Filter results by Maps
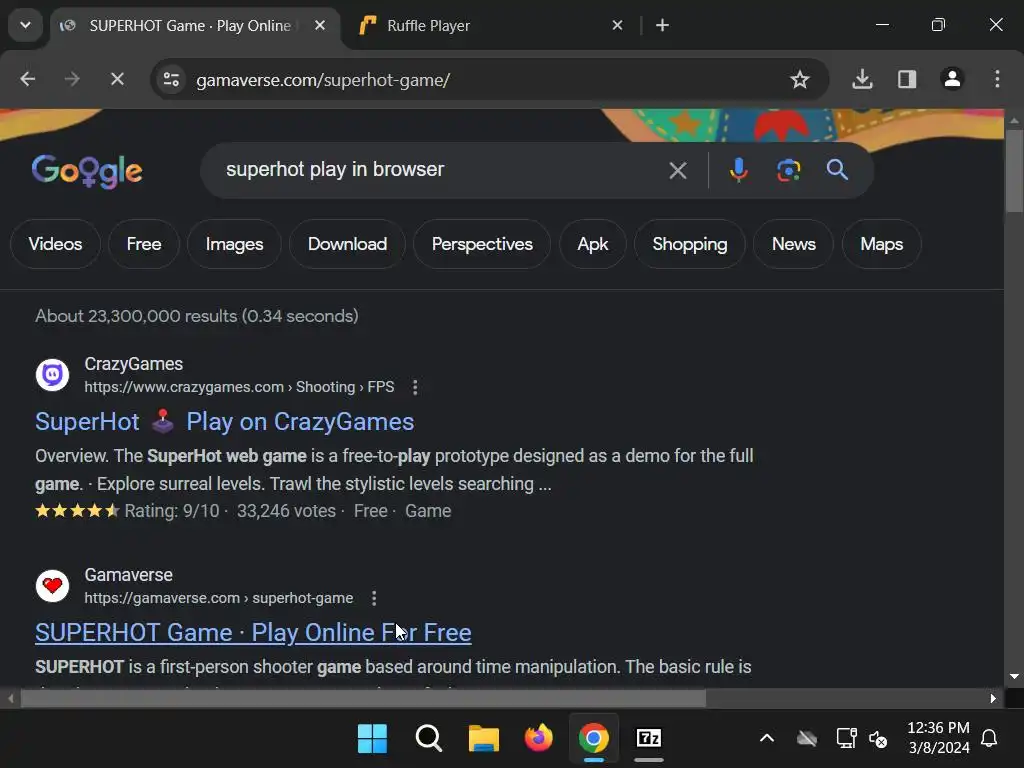The height and width of the screenshot is (768, 1024). 882,244
